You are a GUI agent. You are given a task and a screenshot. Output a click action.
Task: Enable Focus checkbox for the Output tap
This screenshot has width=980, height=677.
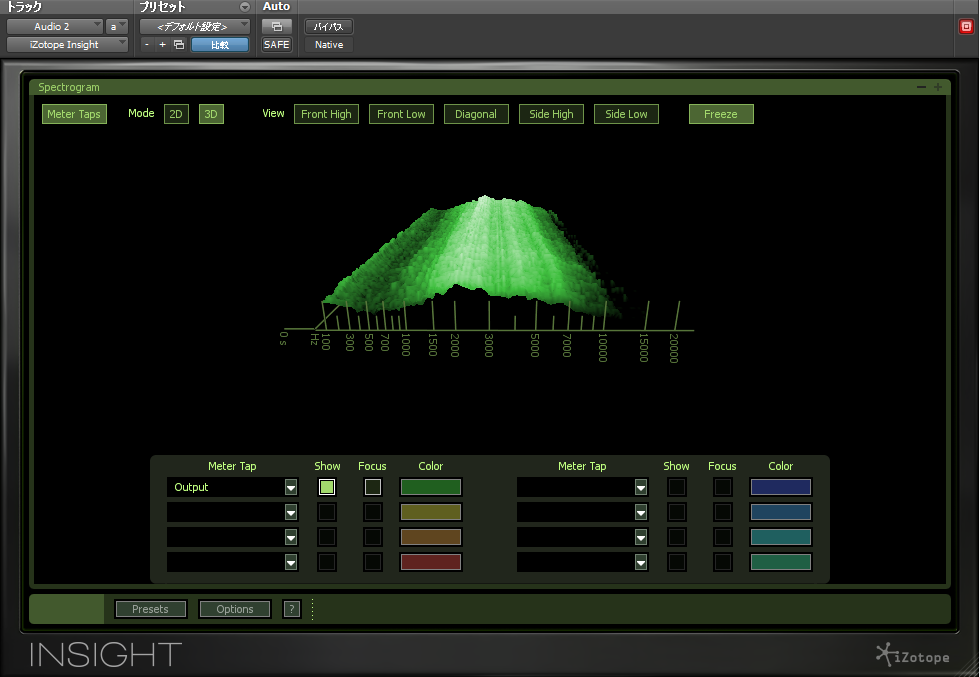pyautogui.click(x=372, y=487)
